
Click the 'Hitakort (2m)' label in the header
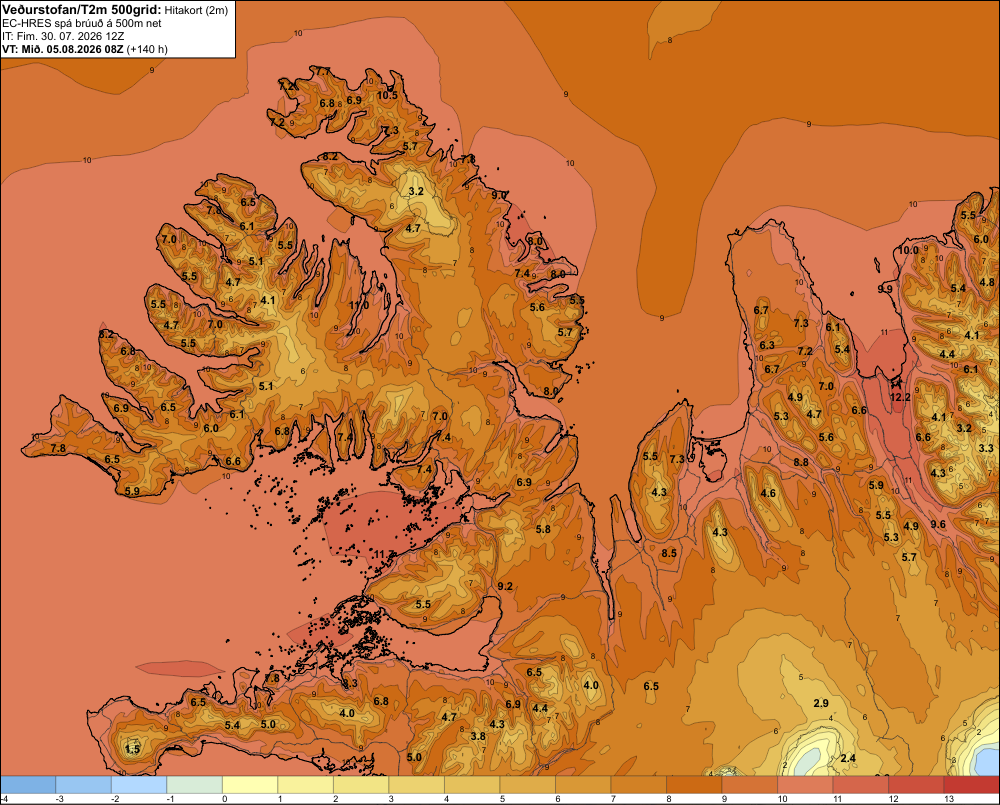(196, 10)
